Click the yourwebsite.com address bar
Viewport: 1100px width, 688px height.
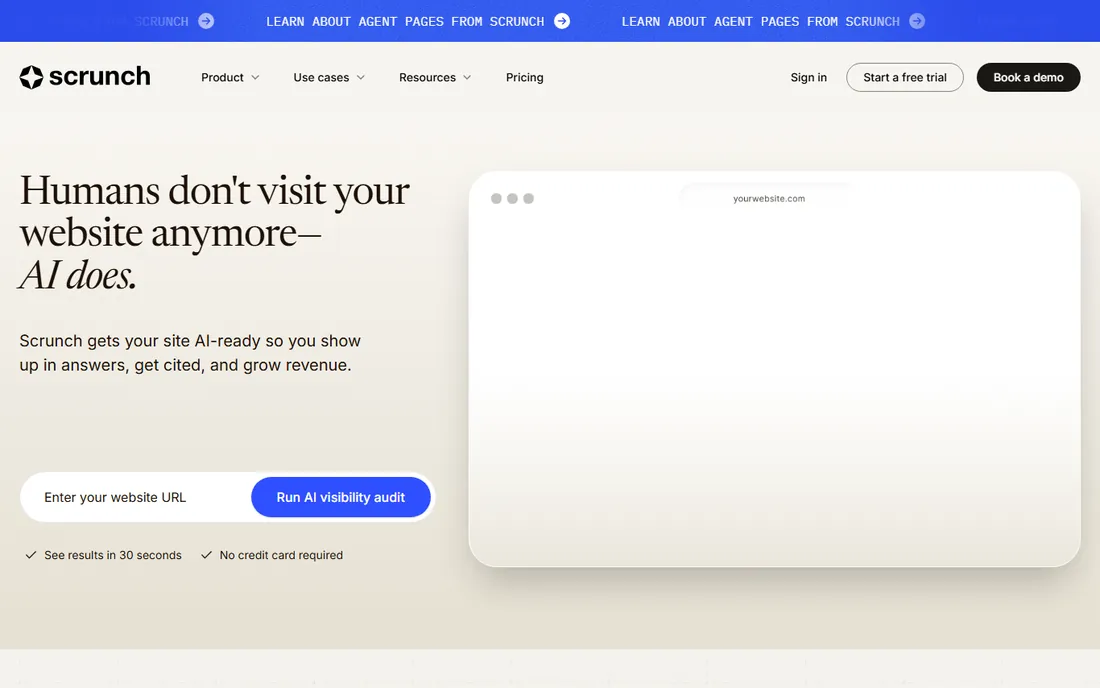pyautogui.click(x=769, y=198)
